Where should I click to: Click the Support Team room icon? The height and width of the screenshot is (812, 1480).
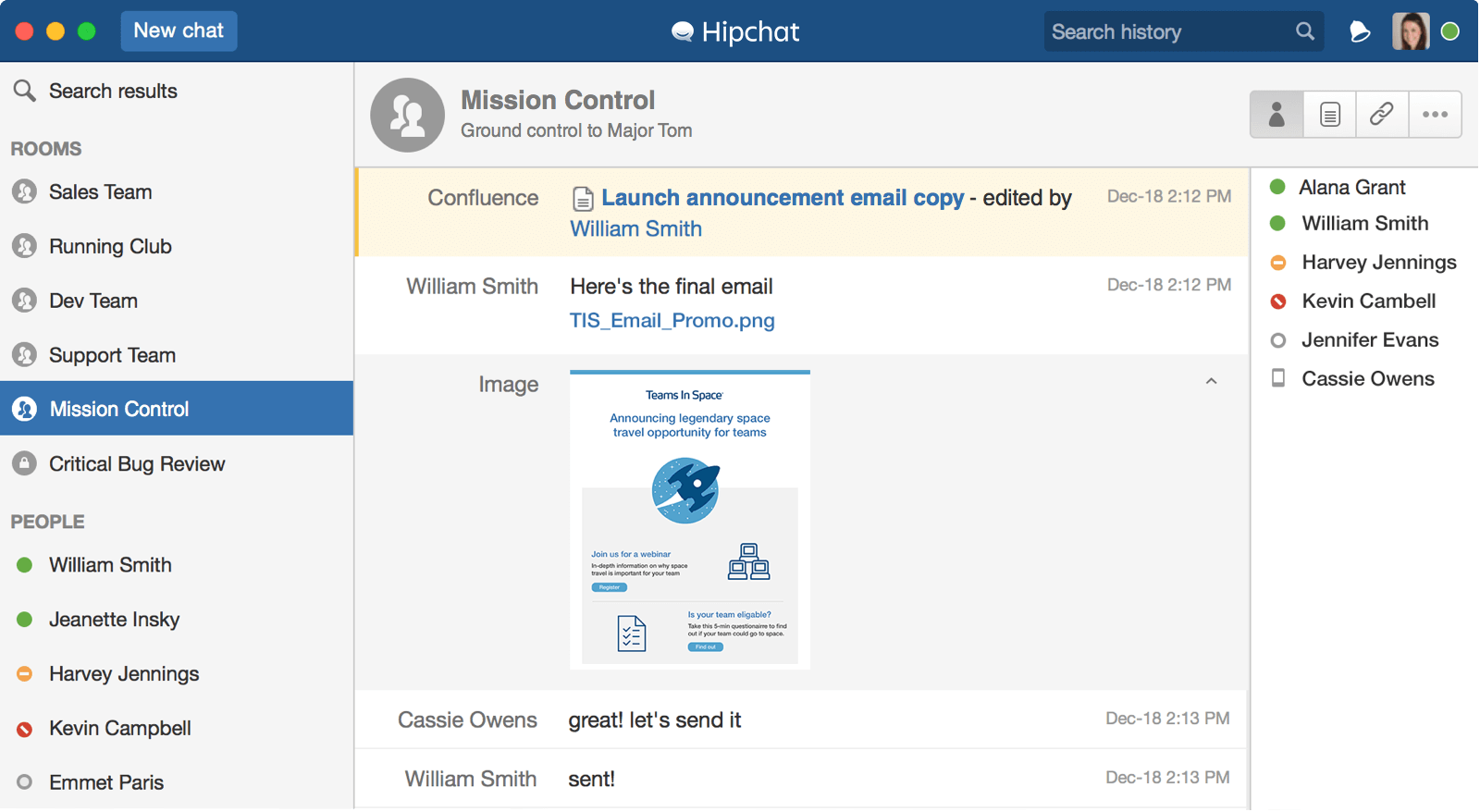point(25,355)
